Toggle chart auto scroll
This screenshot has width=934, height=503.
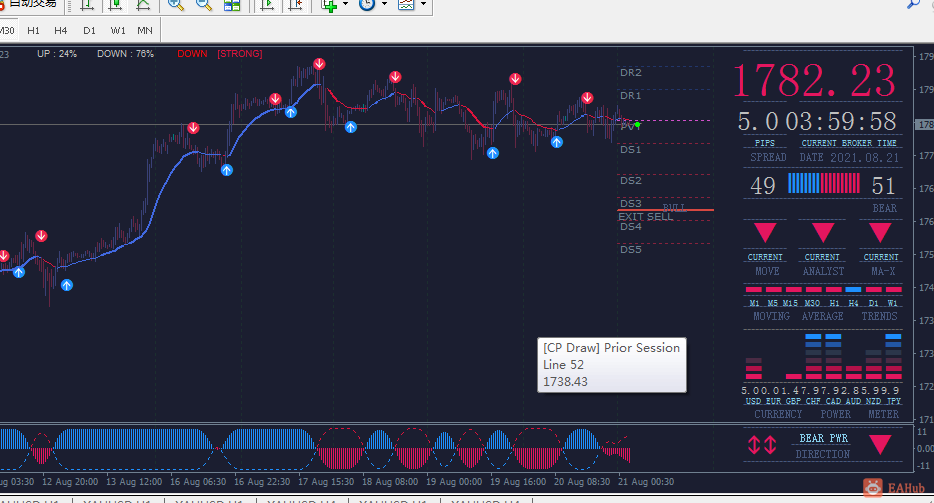click(267, 5)
